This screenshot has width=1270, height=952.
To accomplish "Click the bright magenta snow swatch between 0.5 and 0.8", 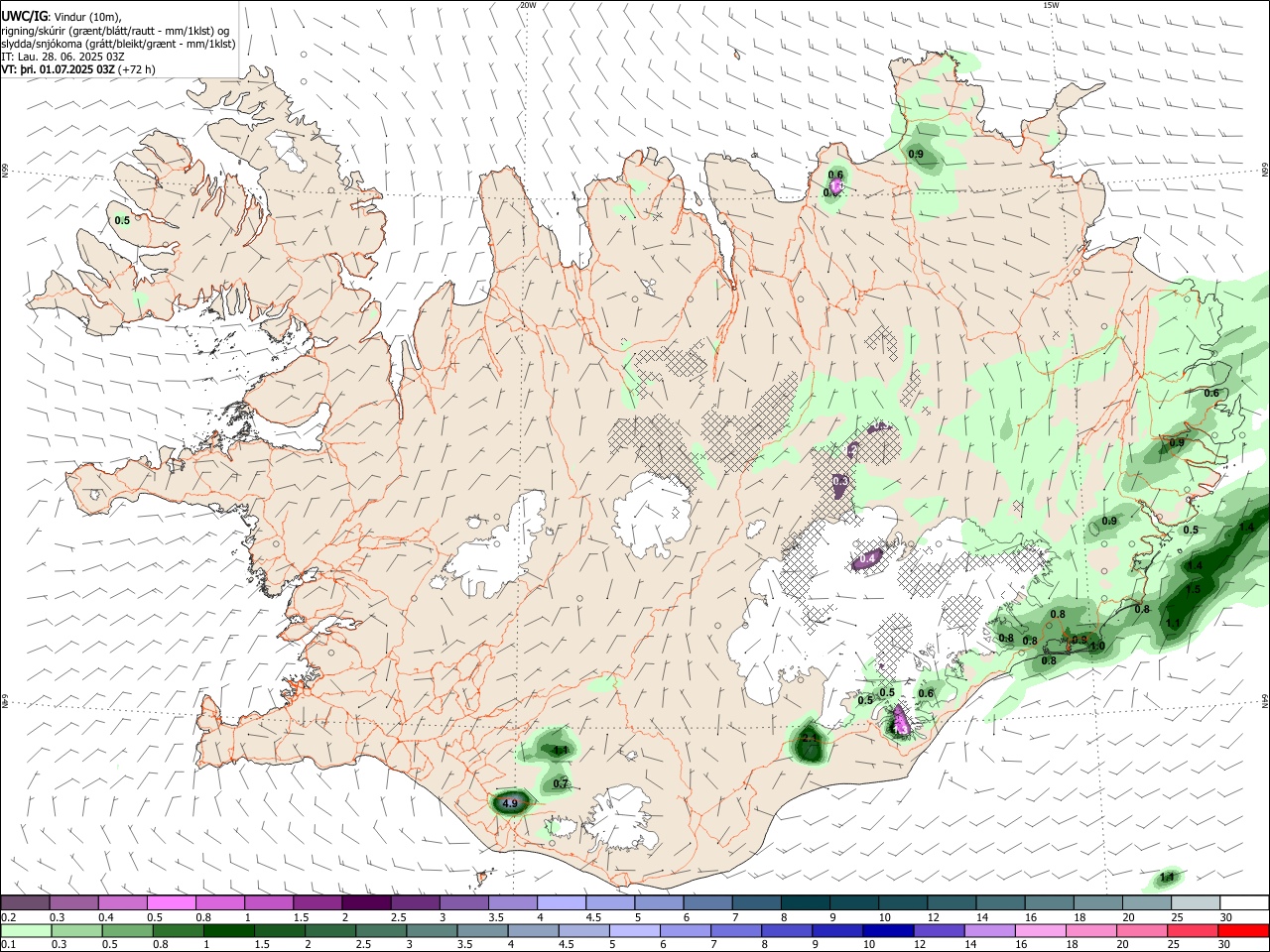I will tap(172, 902).
